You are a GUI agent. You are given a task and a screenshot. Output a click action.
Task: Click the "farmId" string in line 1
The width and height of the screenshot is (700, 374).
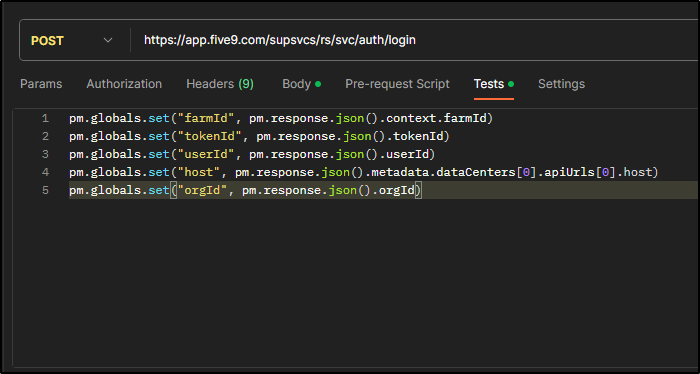click(x=206, y=119)
